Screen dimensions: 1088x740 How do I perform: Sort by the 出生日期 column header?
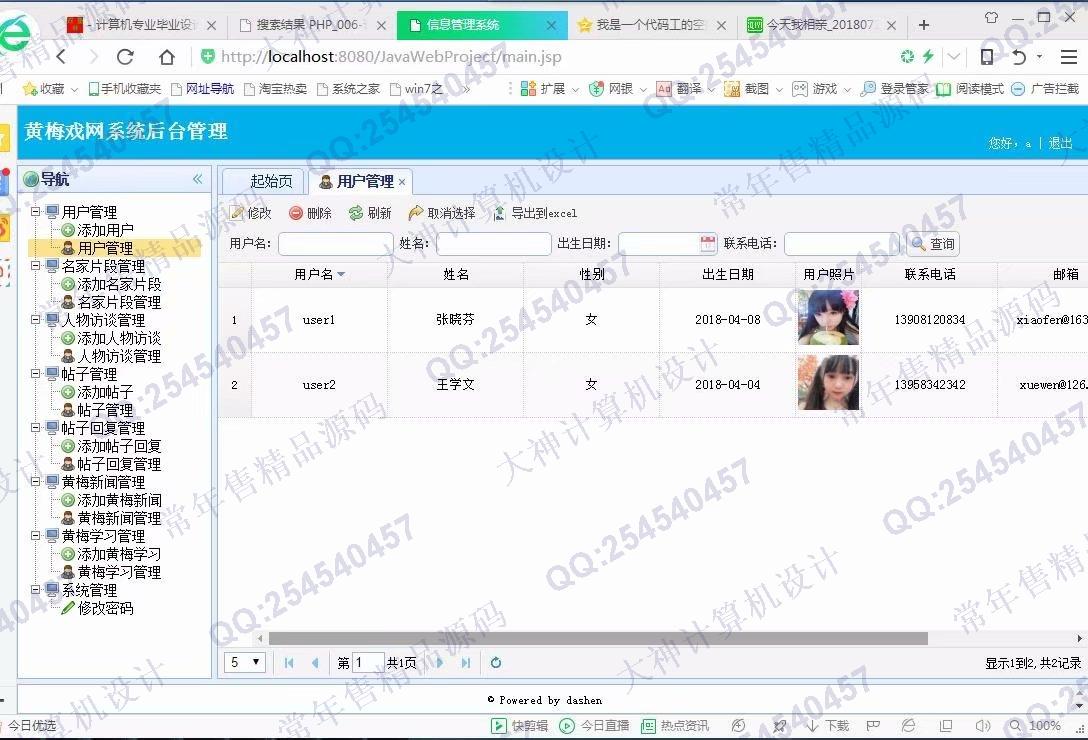727,274
